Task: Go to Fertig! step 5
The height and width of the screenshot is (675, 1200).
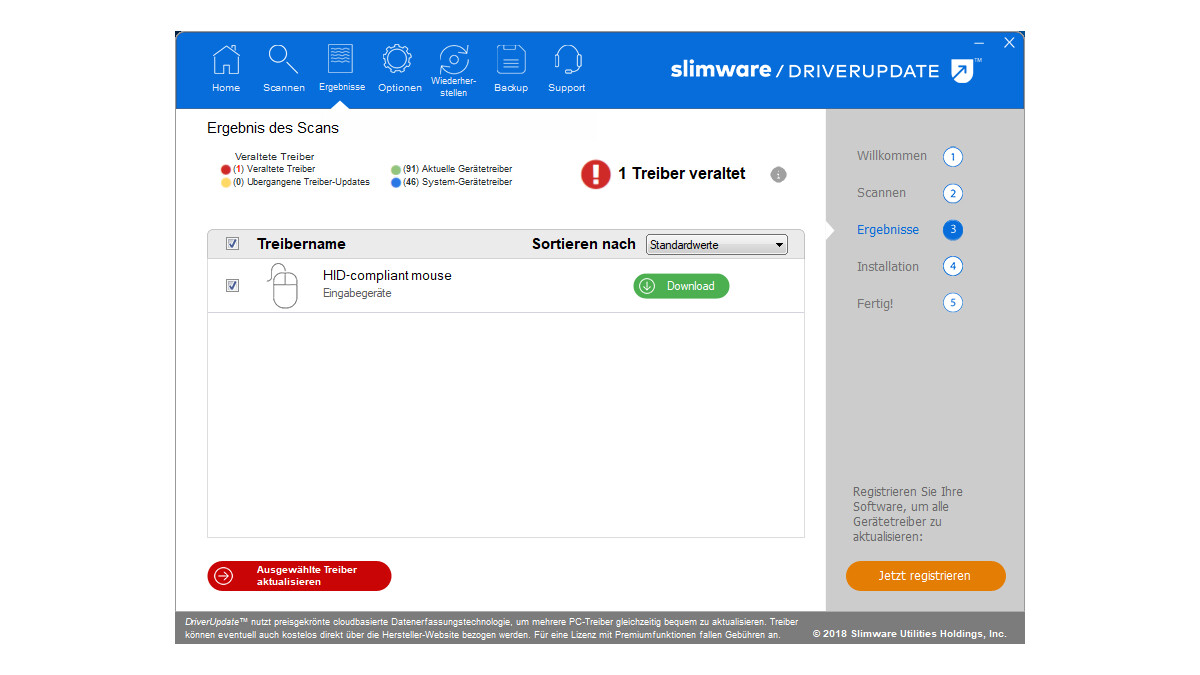Action: (x=909, y=303)
